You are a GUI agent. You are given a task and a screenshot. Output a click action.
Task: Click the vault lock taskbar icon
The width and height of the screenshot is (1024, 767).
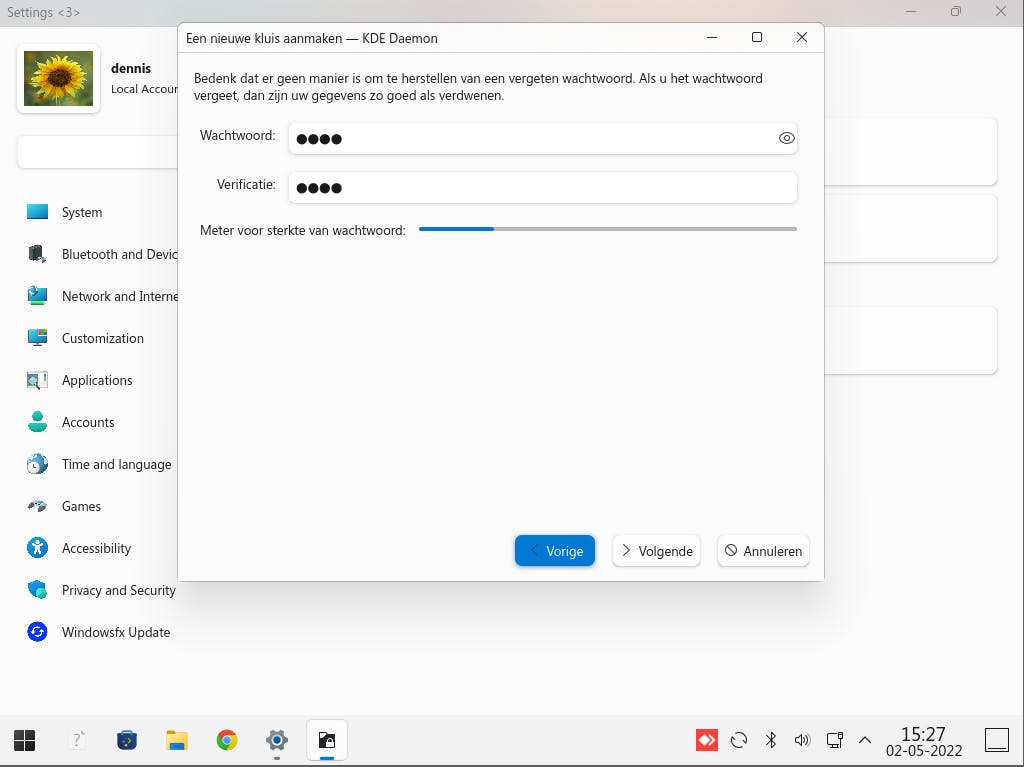tap(327, 740)
